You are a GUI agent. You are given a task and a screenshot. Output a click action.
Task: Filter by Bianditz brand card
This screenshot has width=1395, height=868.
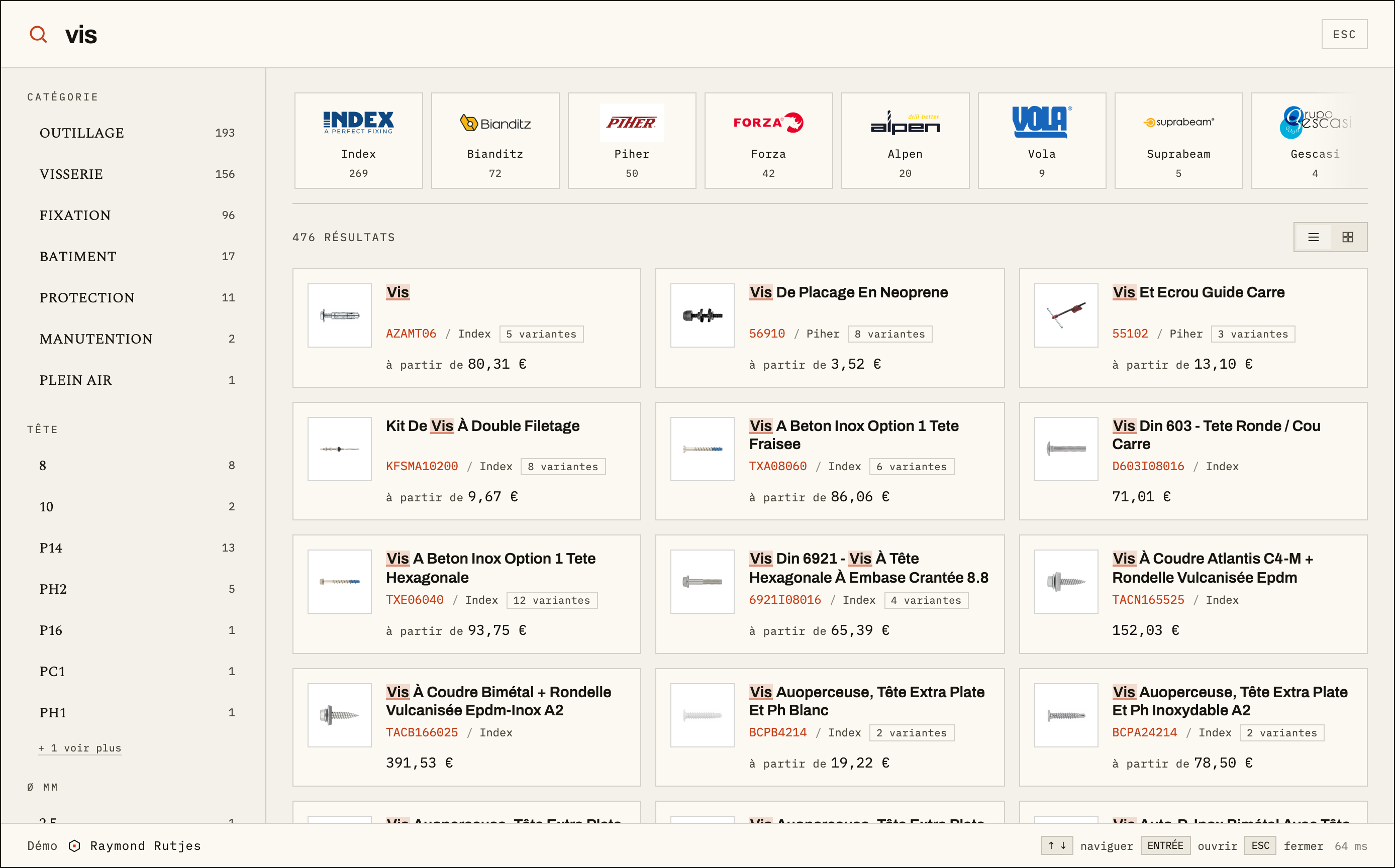pyautogui.click(x=495, y=141)
